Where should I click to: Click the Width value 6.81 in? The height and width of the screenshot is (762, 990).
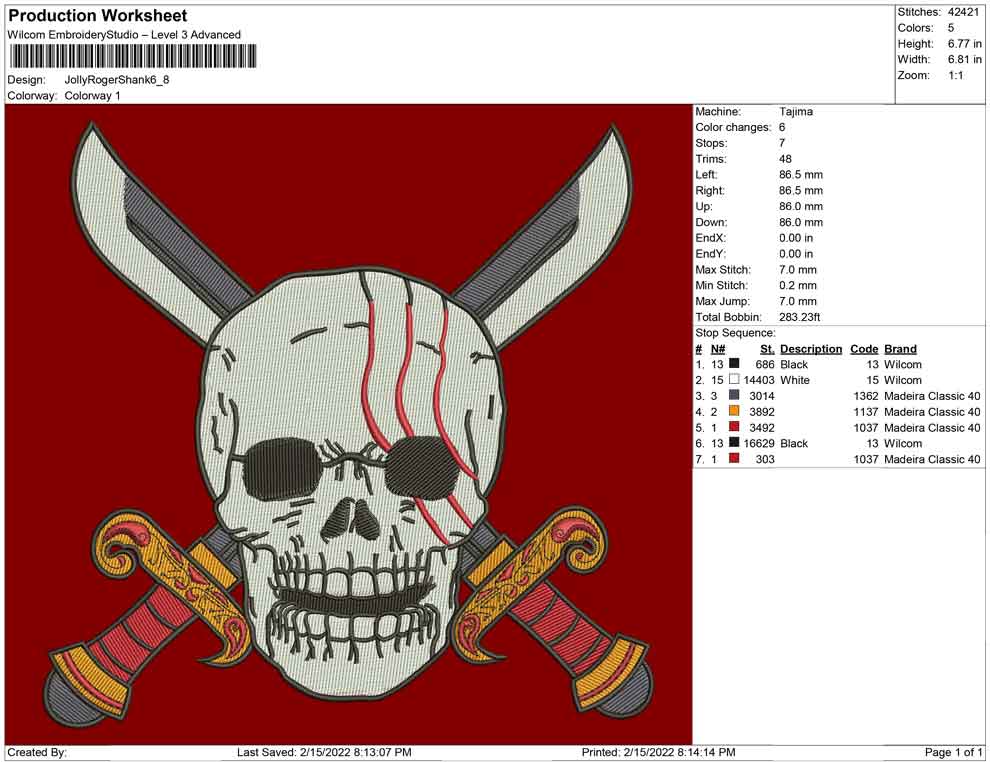(964, 59)
